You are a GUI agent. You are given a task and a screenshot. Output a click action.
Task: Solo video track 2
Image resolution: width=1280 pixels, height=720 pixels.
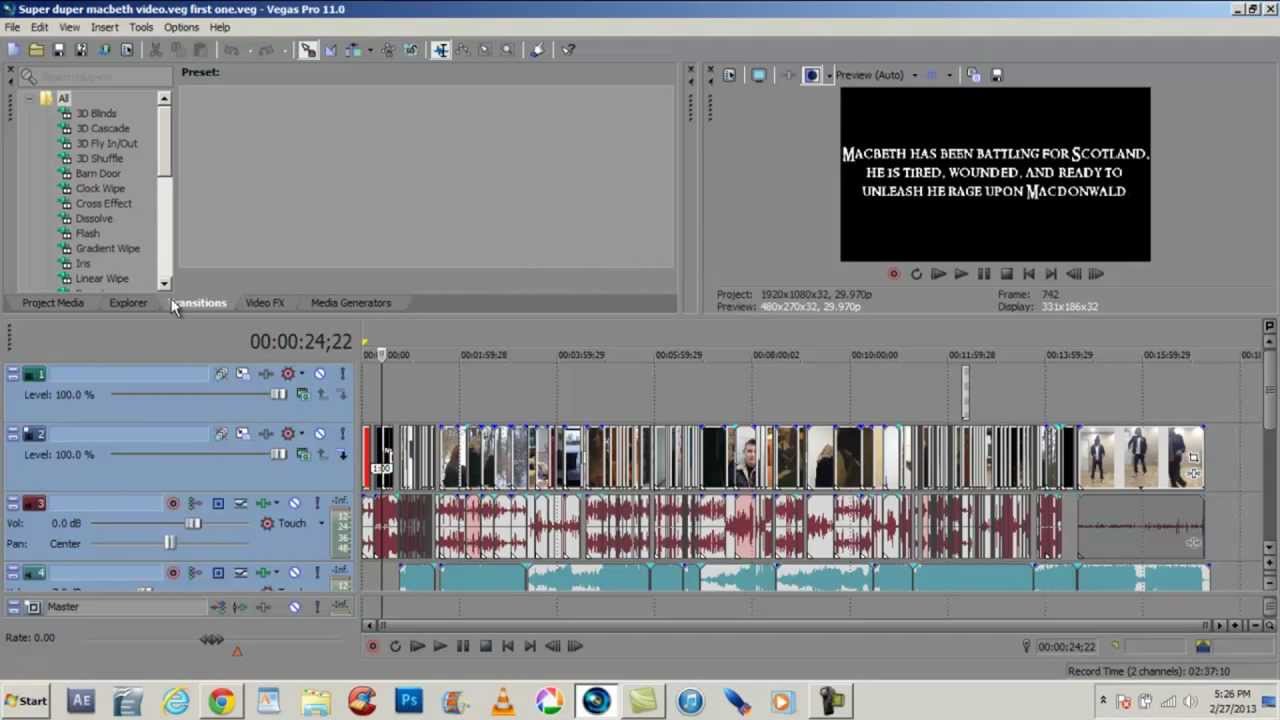342,434
